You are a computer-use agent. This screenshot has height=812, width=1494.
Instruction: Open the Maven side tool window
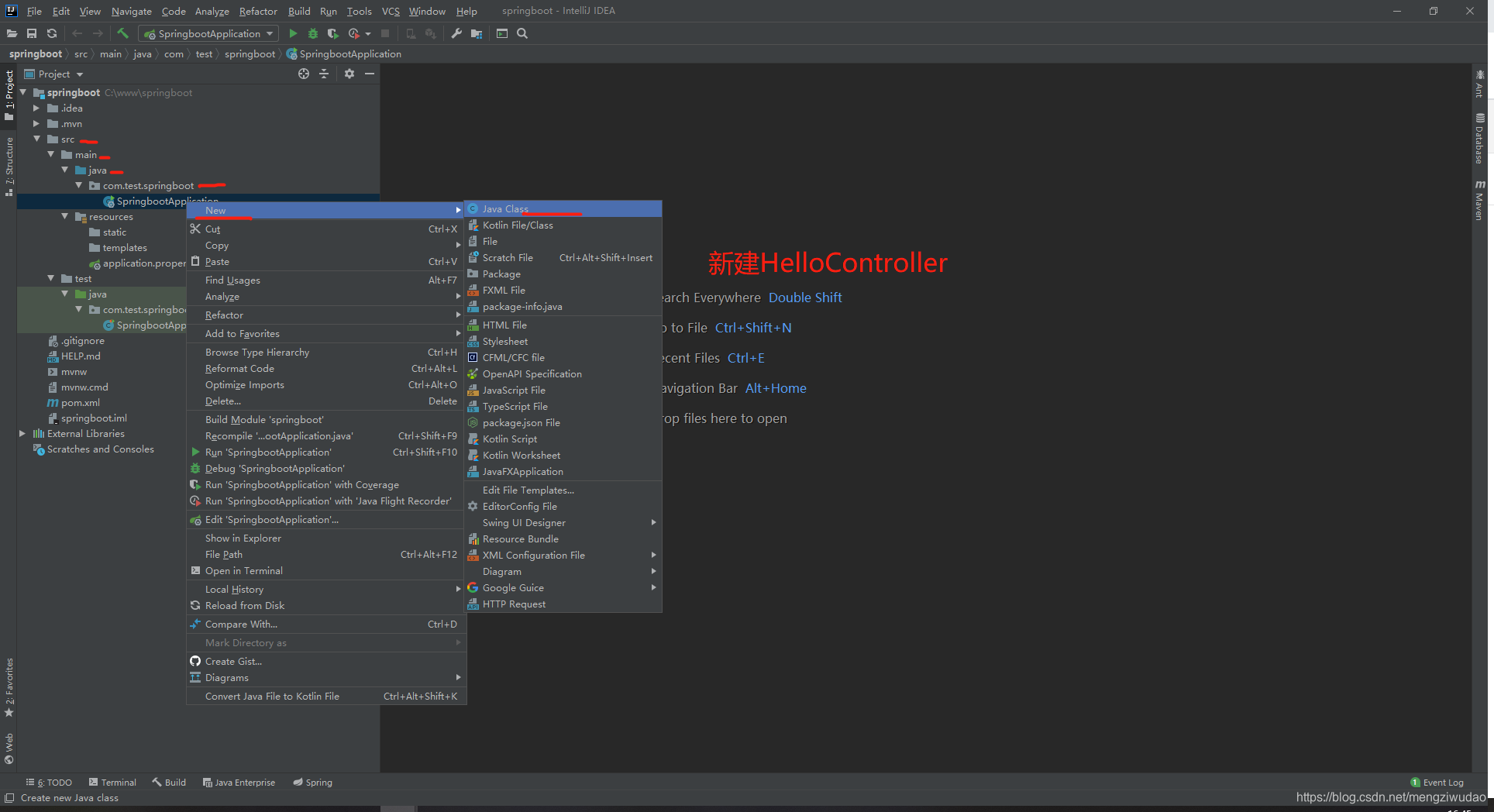tap(1480, 200)
